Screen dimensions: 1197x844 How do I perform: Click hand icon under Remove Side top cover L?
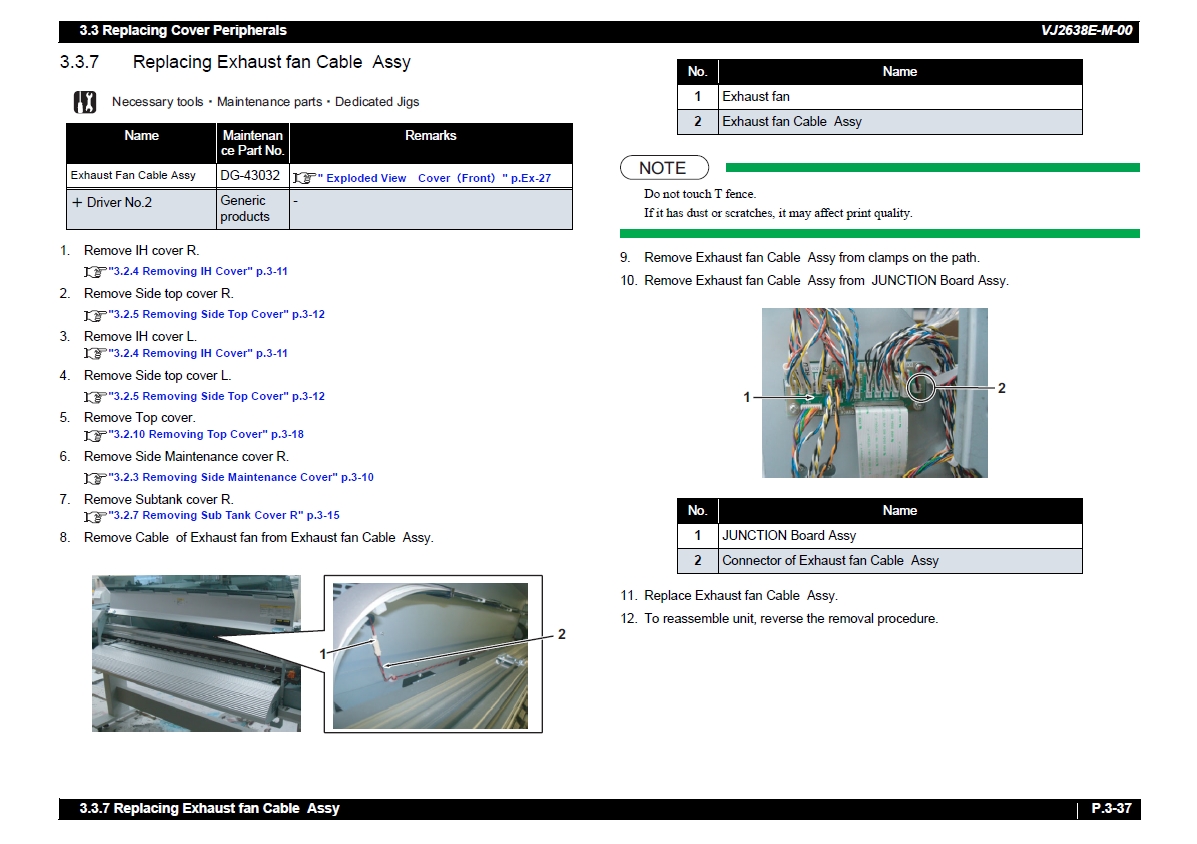(x=95, y=397)
